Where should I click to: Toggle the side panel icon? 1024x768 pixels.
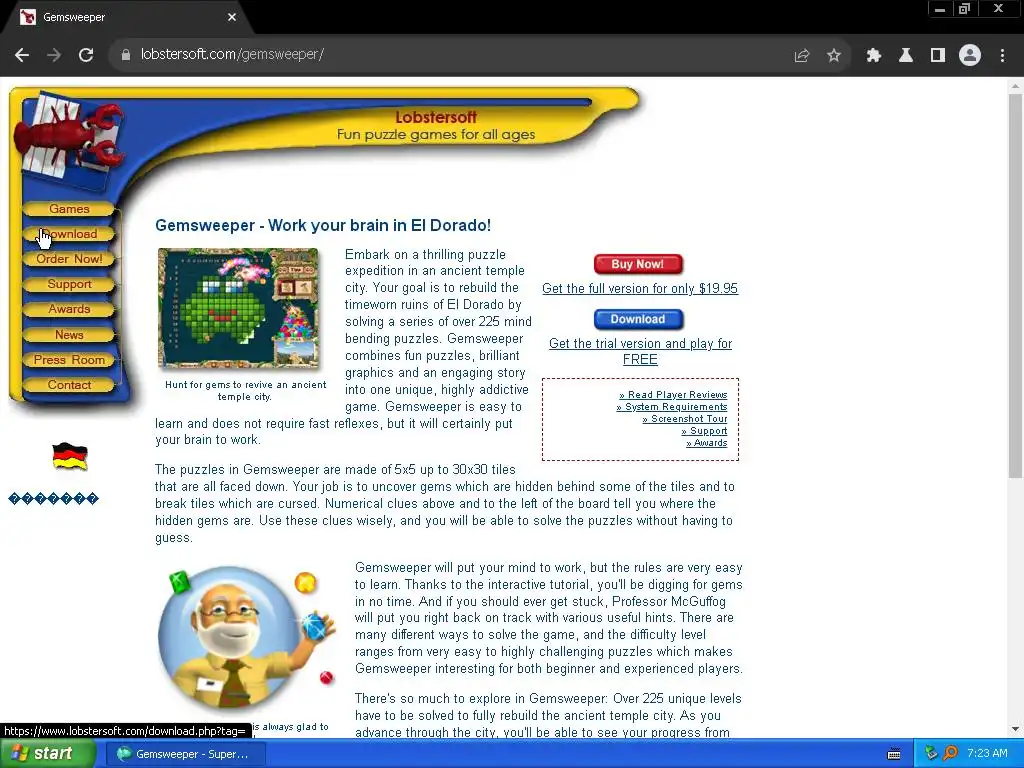tap(938, 56)
